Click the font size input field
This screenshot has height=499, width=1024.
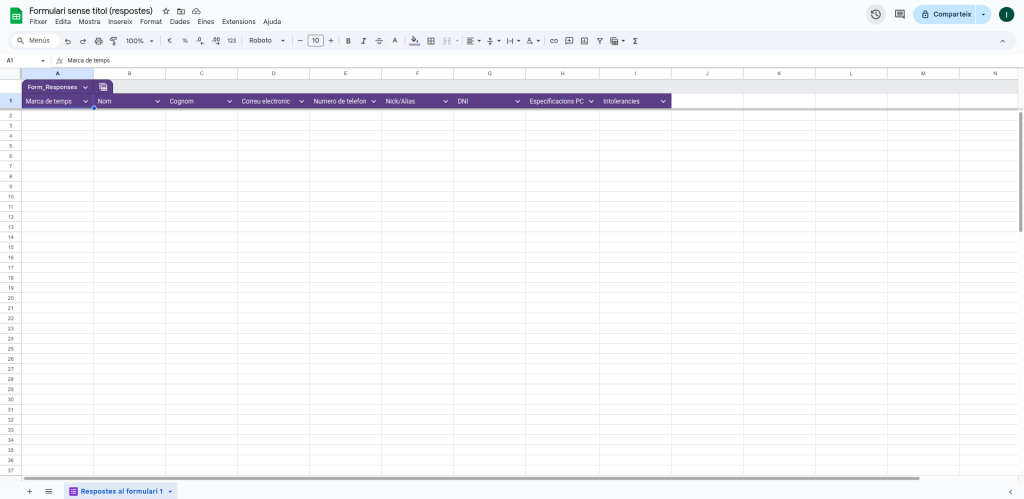[316, 41]
